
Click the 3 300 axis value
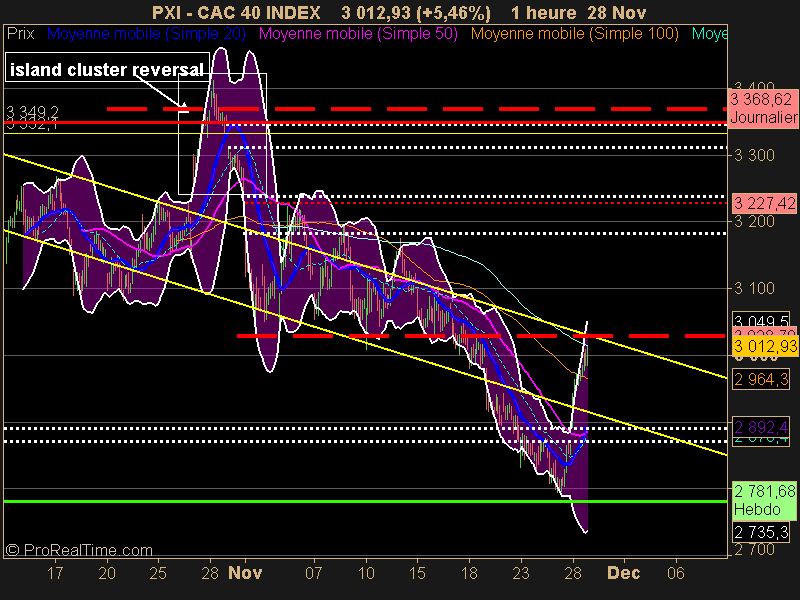pos(754,155)
